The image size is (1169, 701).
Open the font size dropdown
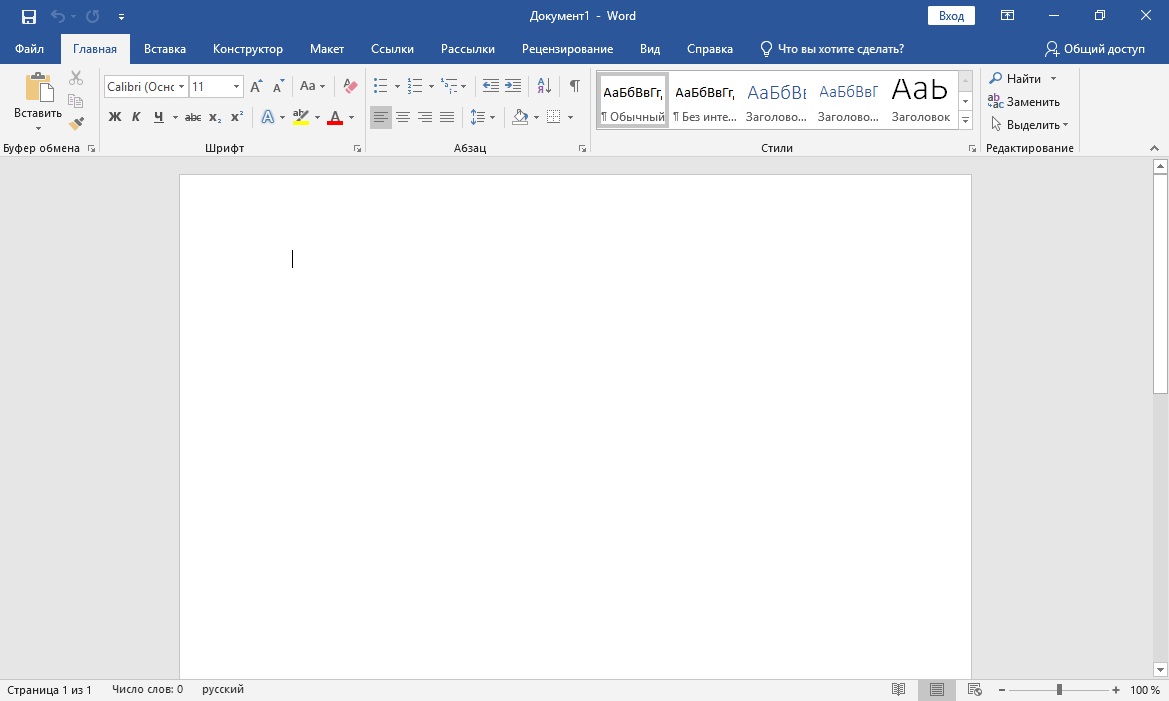tap(236, 86)
